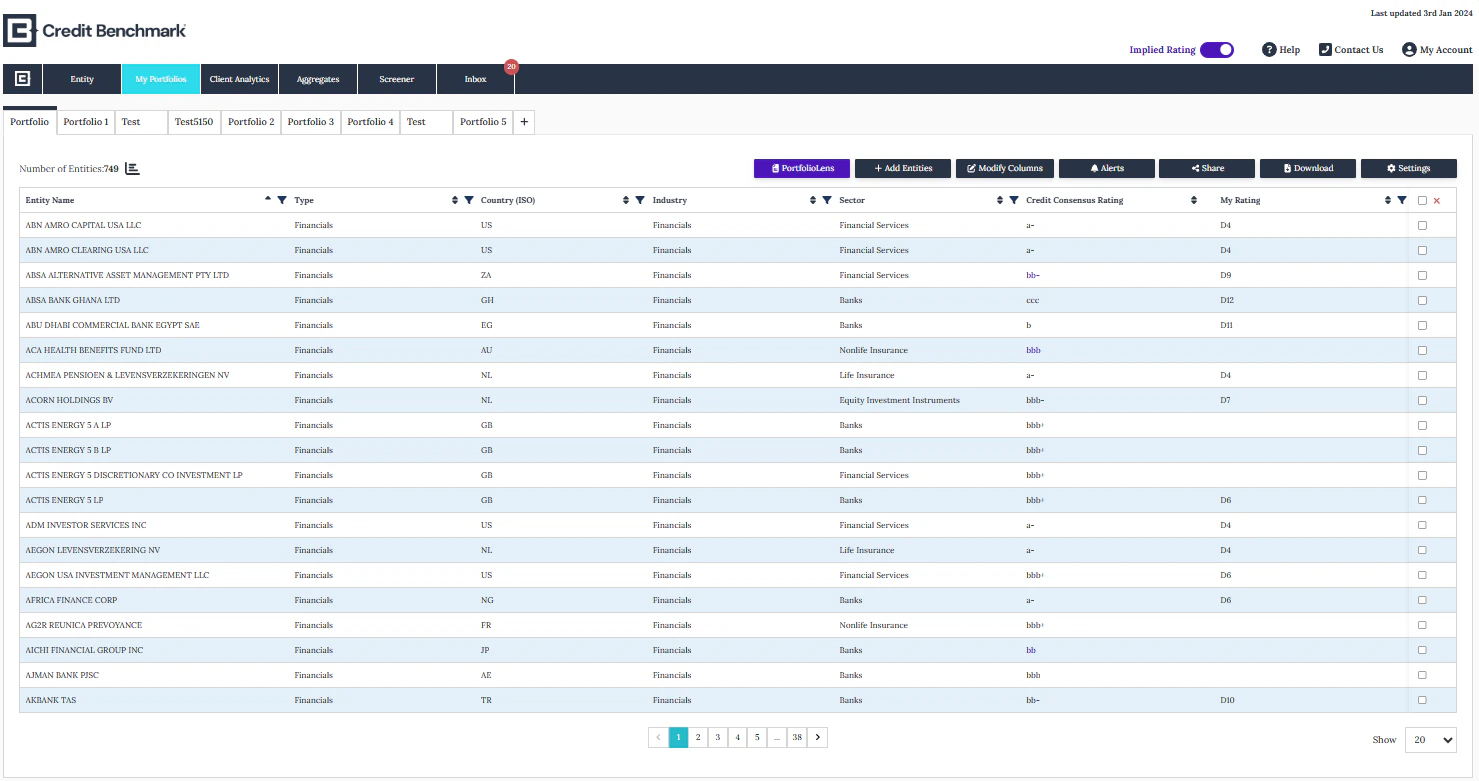Go to home via navbar logo icon
This screenshot has height=781, width=1479.
(x=22, y=79)
